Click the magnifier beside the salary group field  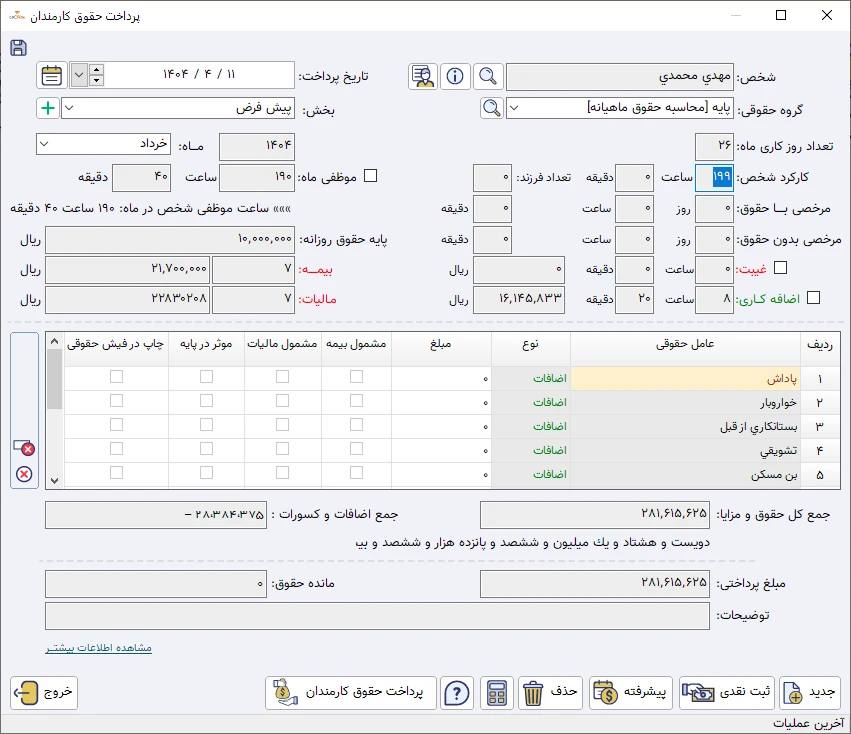(x=490, y=108)
